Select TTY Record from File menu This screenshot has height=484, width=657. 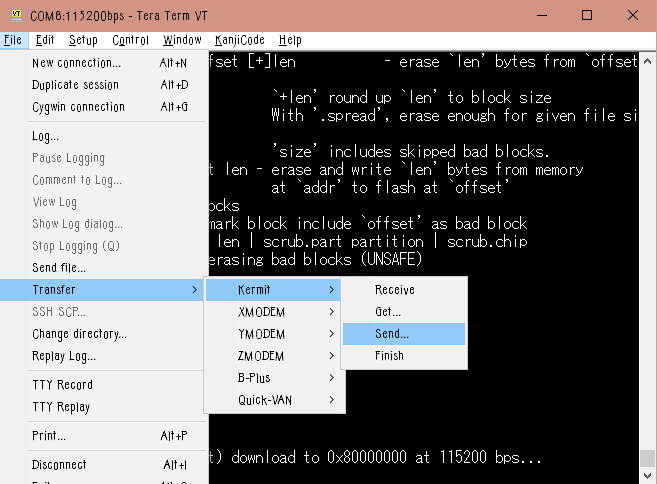pyautogui.click(x=62, y=385)
